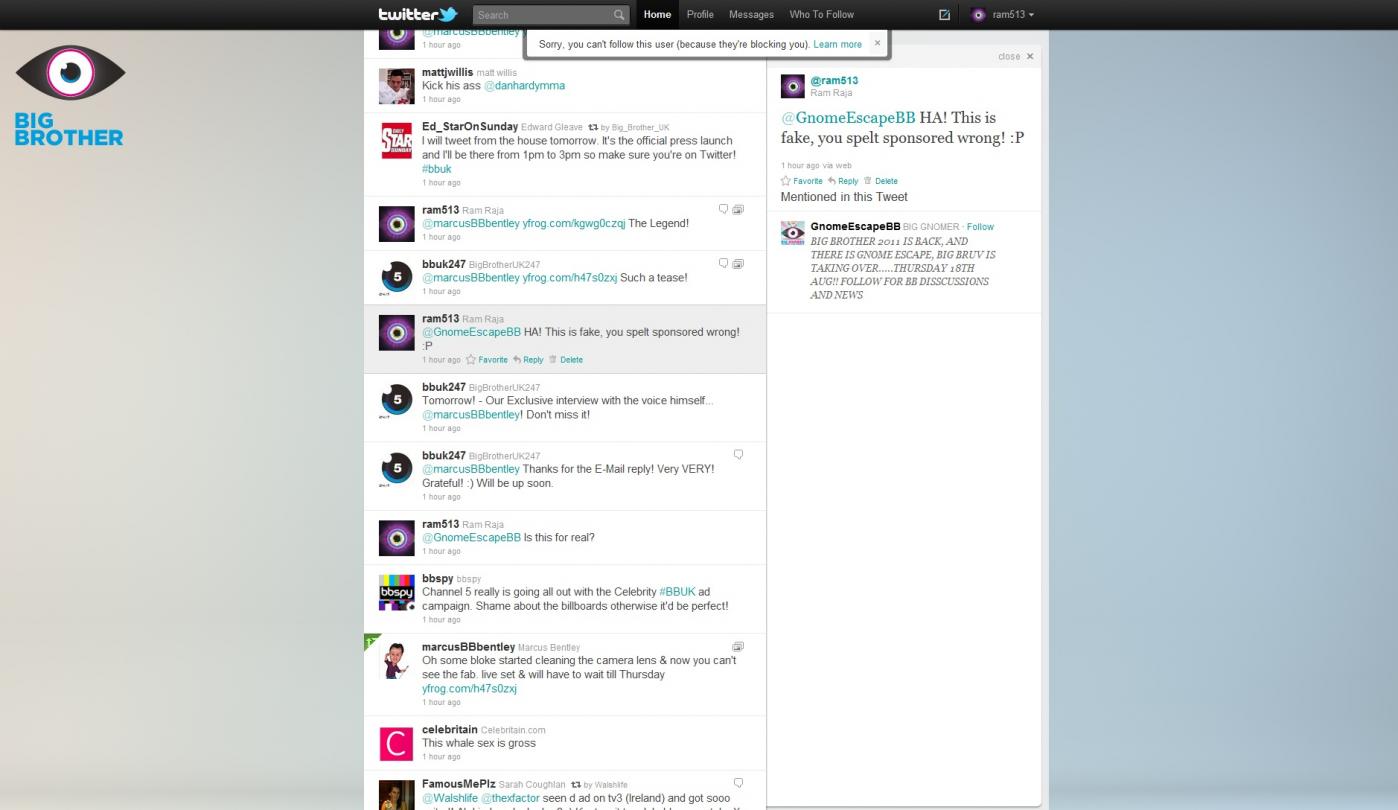Go to the Messages page
Viewport: 1398px width, 810px height.
751,15
